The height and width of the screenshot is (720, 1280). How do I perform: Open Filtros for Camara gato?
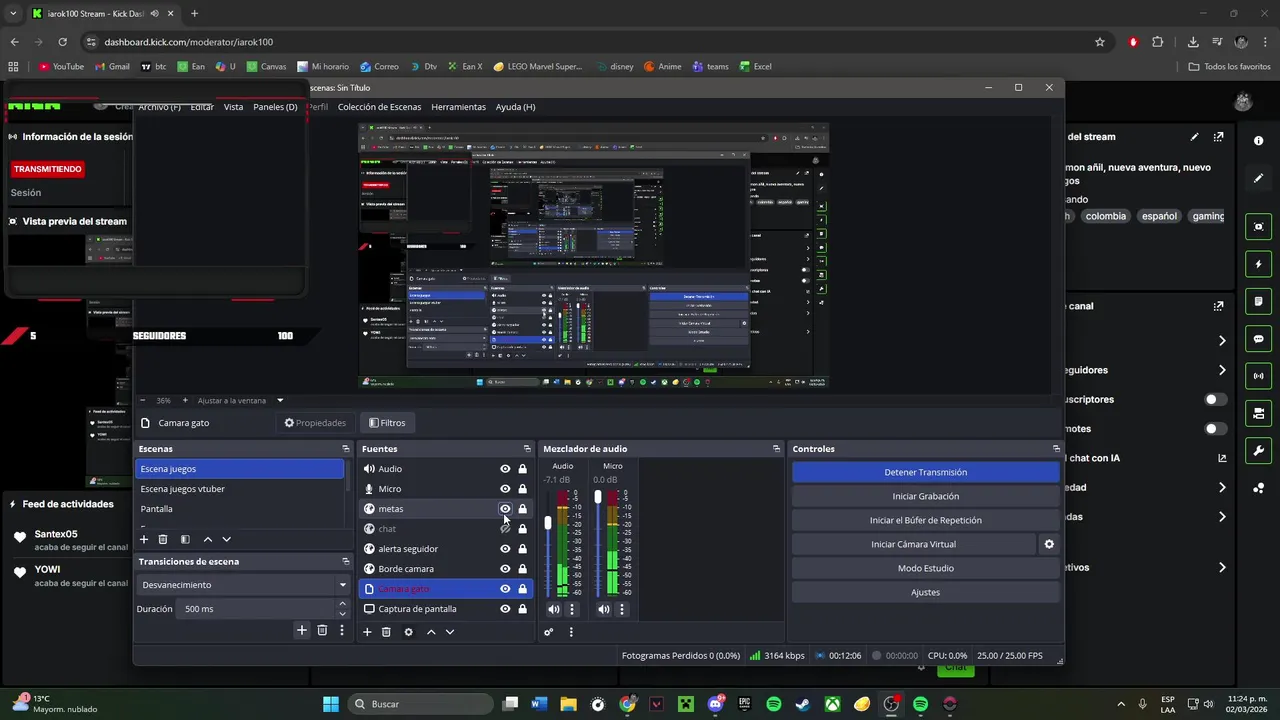pyautogui.click(x=387, y=423)
